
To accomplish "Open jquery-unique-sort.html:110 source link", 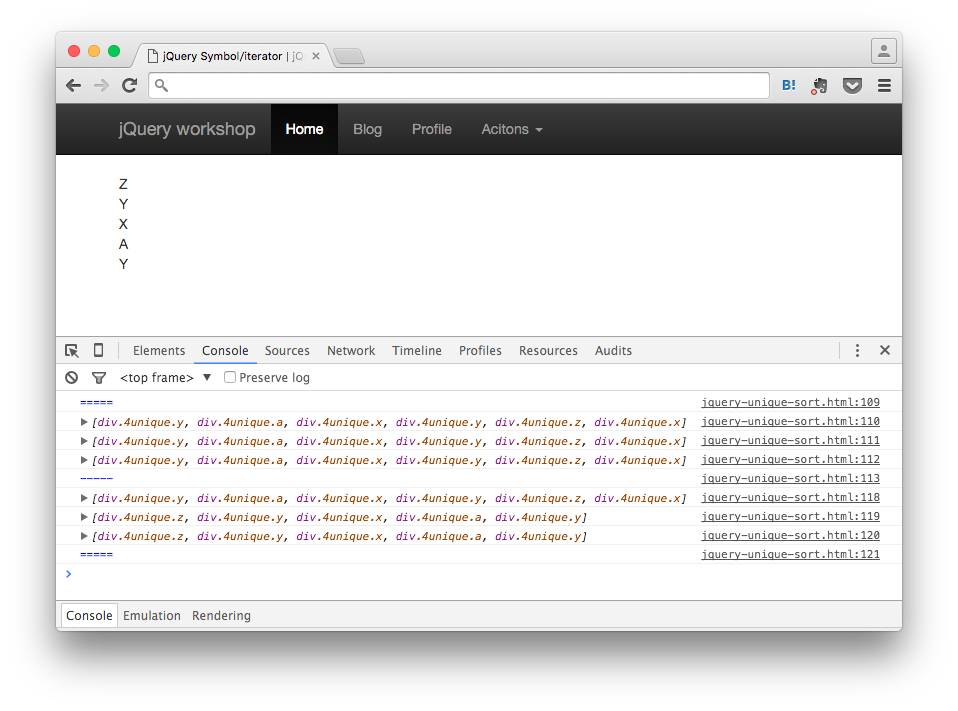I will [790, 421].
